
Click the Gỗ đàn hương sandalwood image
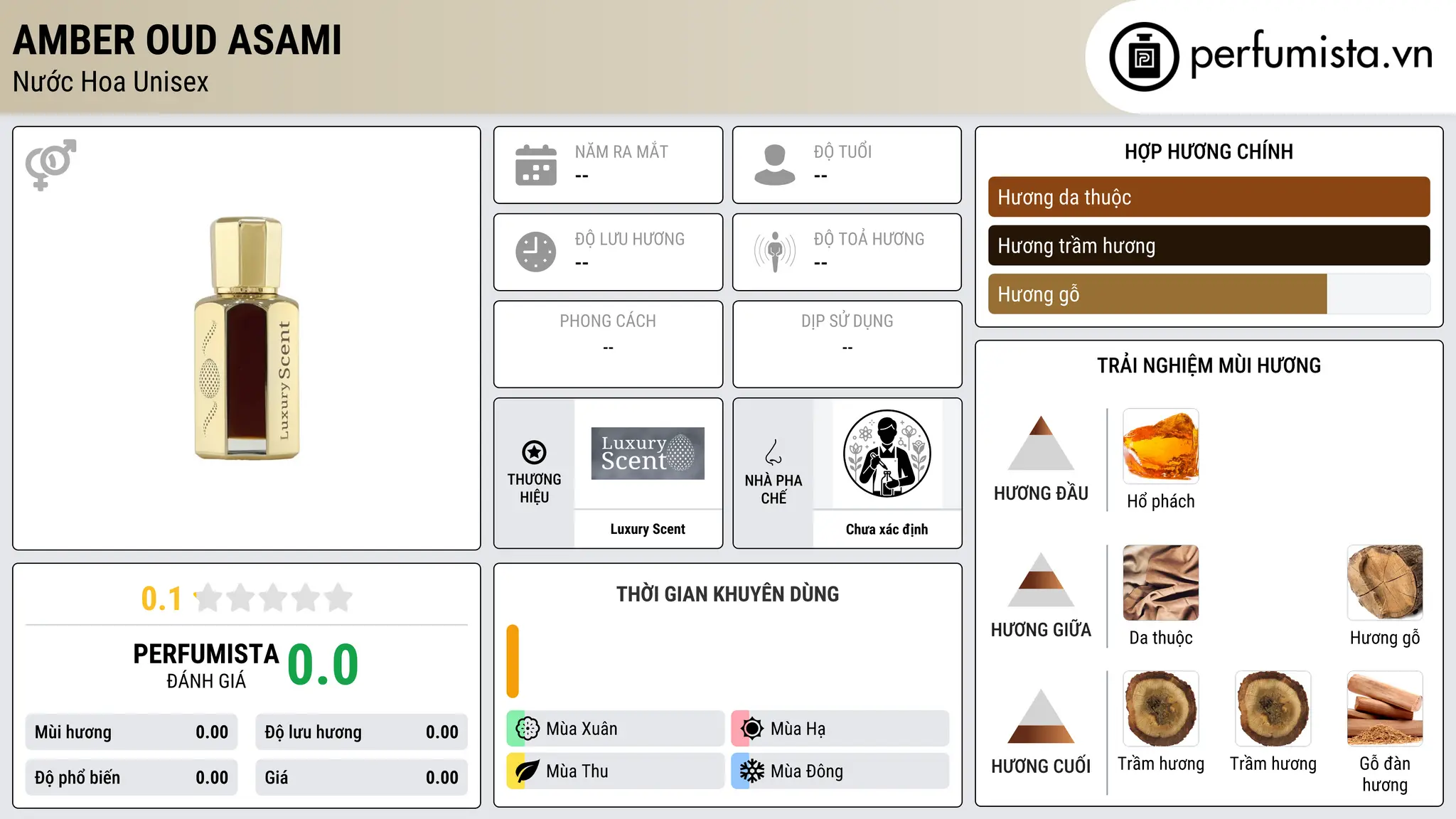click(1385, 709)
